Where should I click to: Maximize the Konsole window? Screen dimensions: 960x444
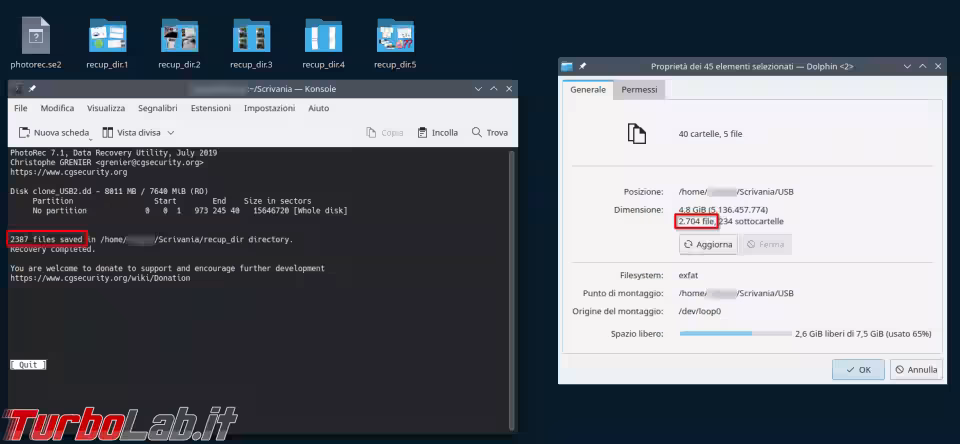[493, 89]
